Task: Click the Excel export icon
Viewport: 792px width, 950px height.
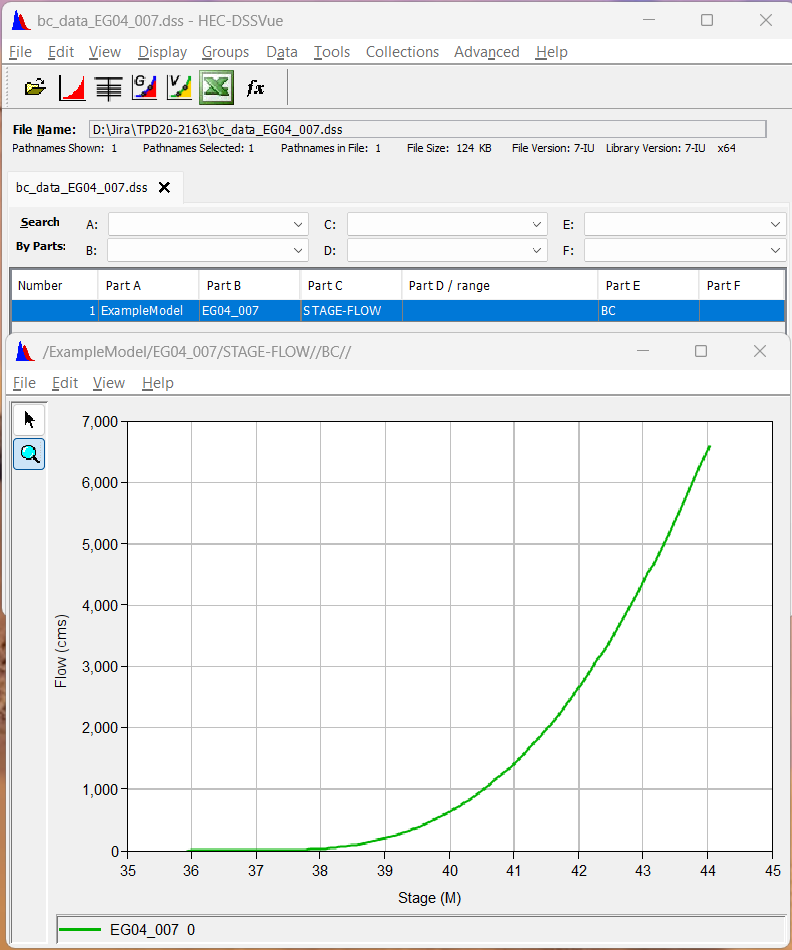Action: coord(217,88)
